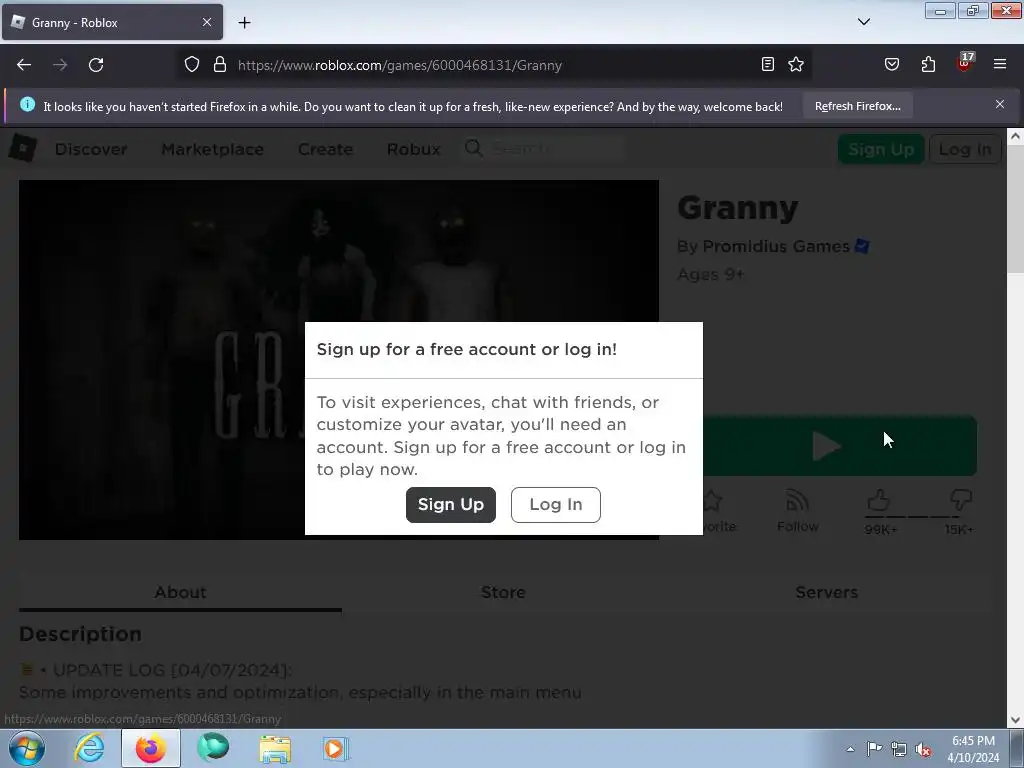
Task: Click the Description heading
Action: click(80, 634)
